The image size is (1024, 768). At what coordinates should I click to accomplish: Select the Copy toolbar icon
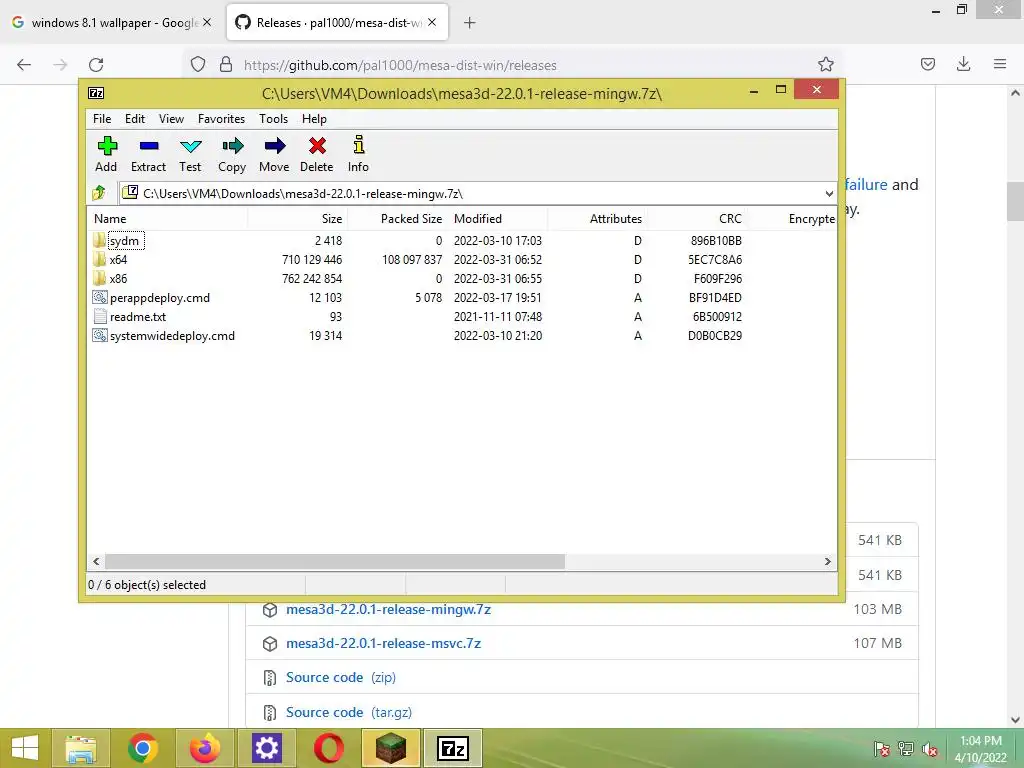tap(232, 154)
